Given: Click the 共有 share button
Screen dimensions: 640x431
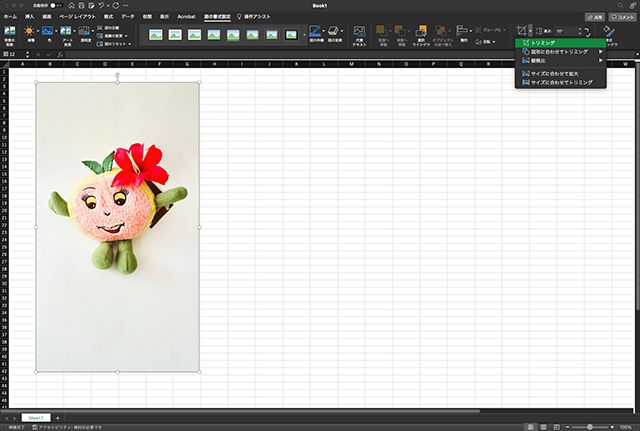Looking at the screenshot, I should (x=594, y=17).
